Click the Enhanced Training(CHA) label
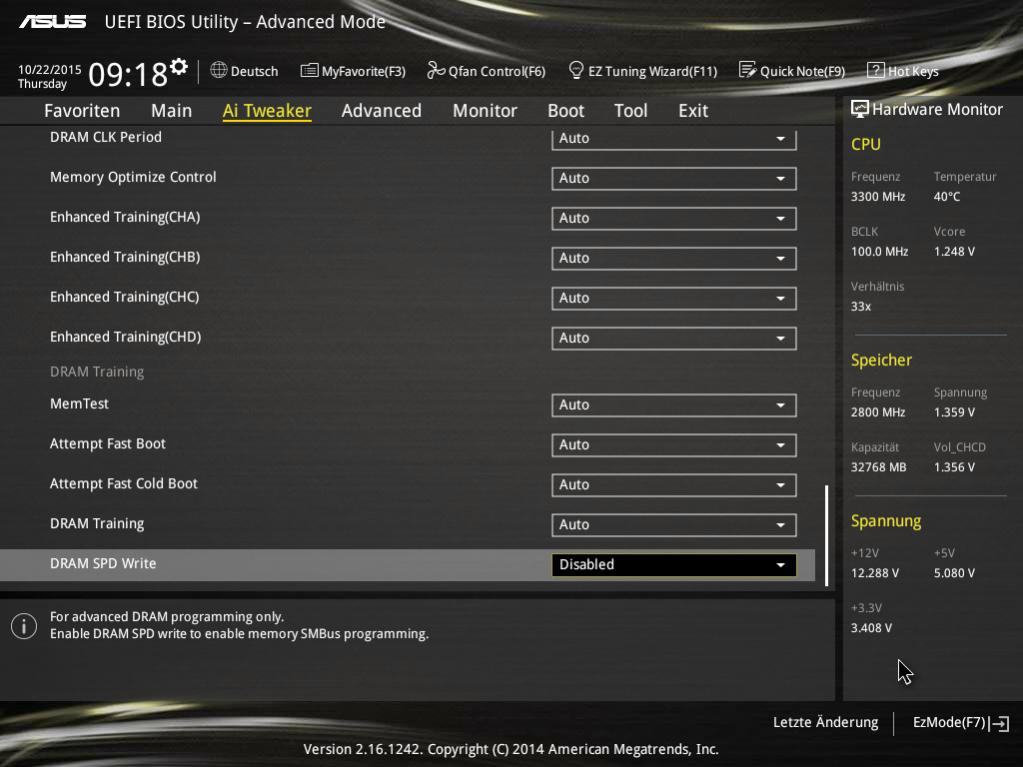The image size is (1023, 767). 125,217
